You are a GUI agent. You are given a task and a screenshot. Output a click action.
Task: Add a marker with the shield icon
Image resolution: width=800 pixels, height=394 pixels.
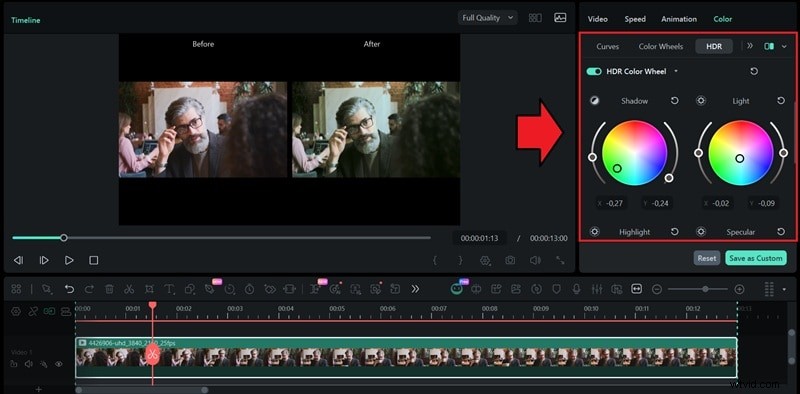[x=557, y=289]
